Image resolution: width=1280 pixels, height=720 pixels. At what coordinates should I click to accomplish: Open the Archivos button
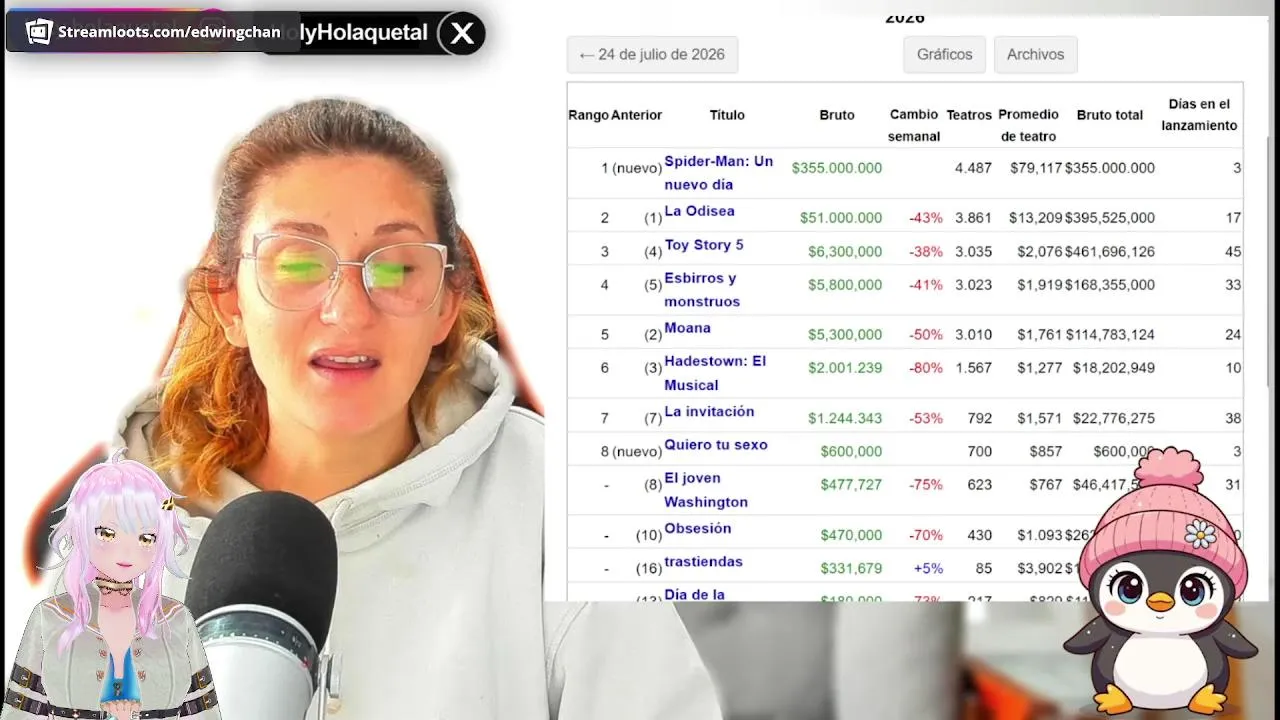point(1035,54)
